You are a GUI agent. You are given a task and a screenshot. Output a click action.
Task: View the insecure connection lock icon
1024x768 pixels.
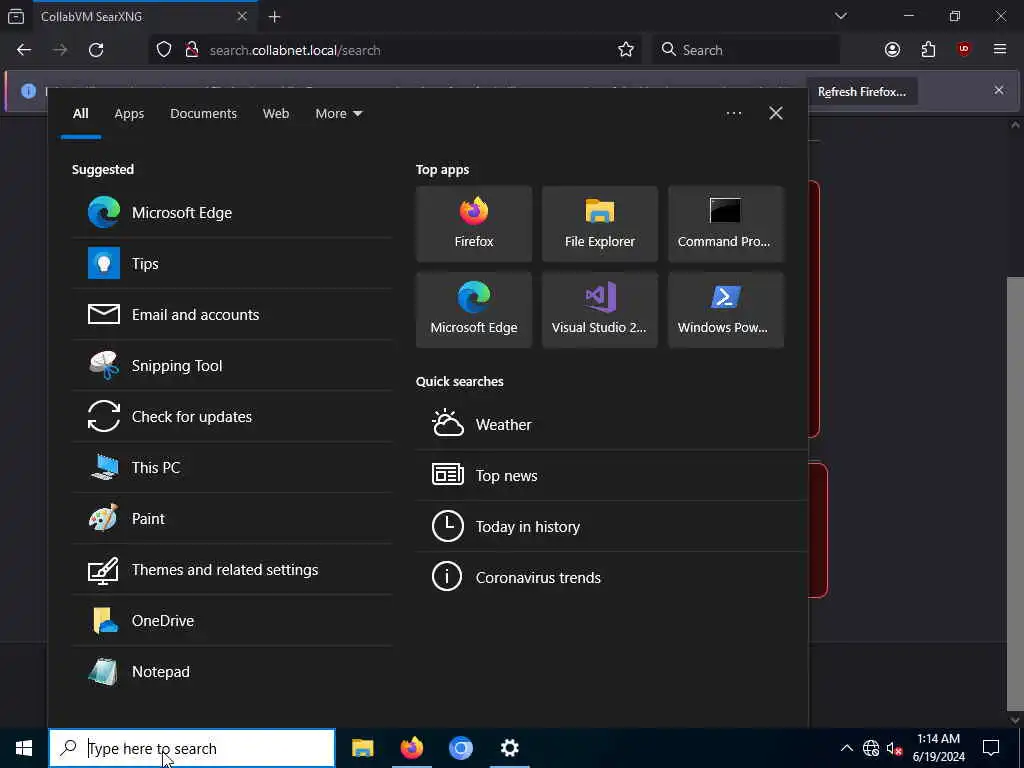click(x=192, y=50)
